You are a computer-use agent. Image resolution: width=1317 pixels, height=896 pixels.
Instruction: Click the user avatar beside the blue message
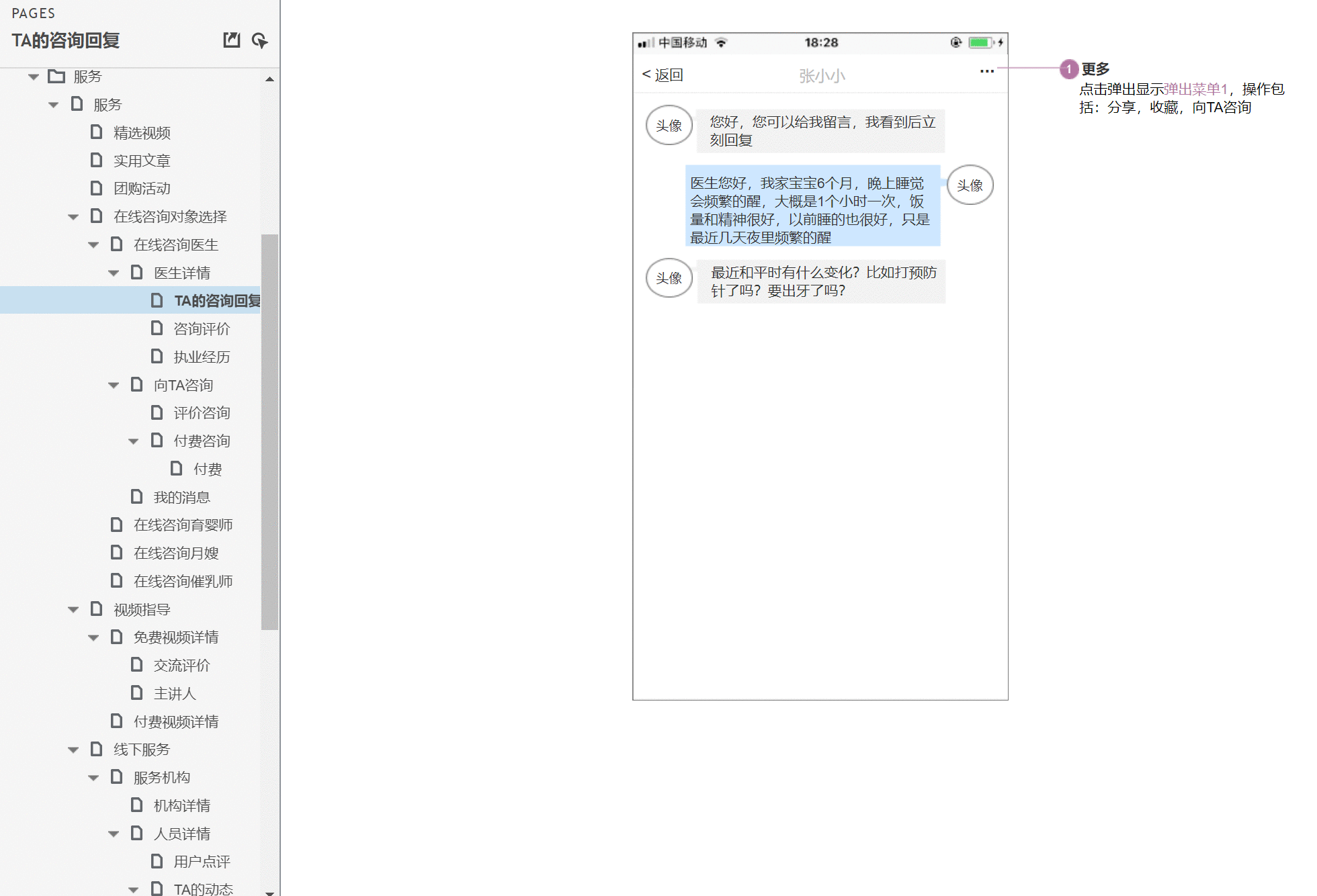[x=970, y=185]
